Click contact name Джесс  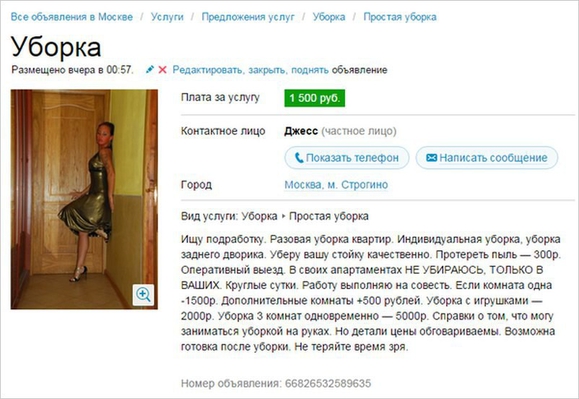(301, 131)
